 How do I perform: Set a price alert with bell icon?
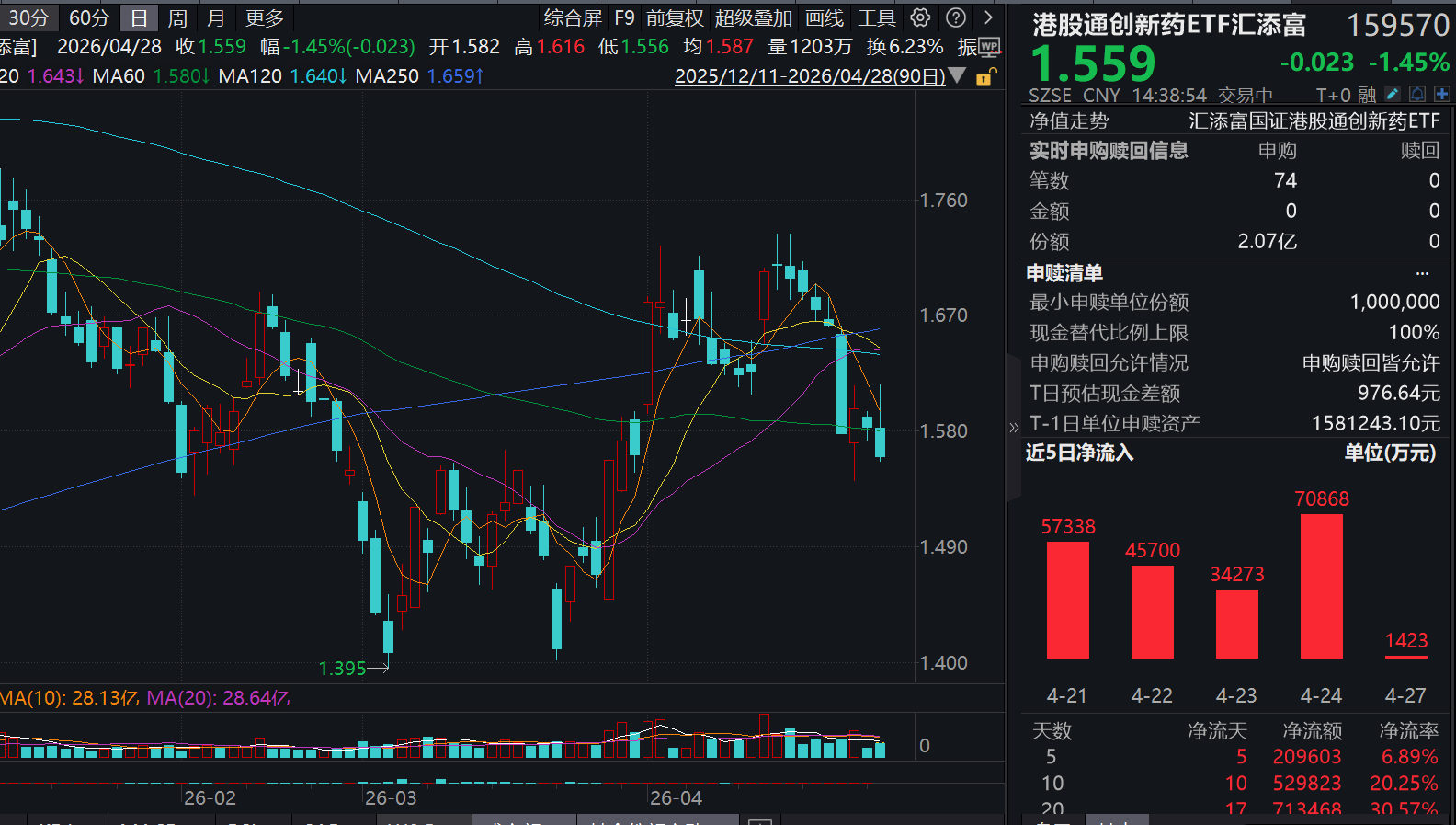[x=1417, y=94]
